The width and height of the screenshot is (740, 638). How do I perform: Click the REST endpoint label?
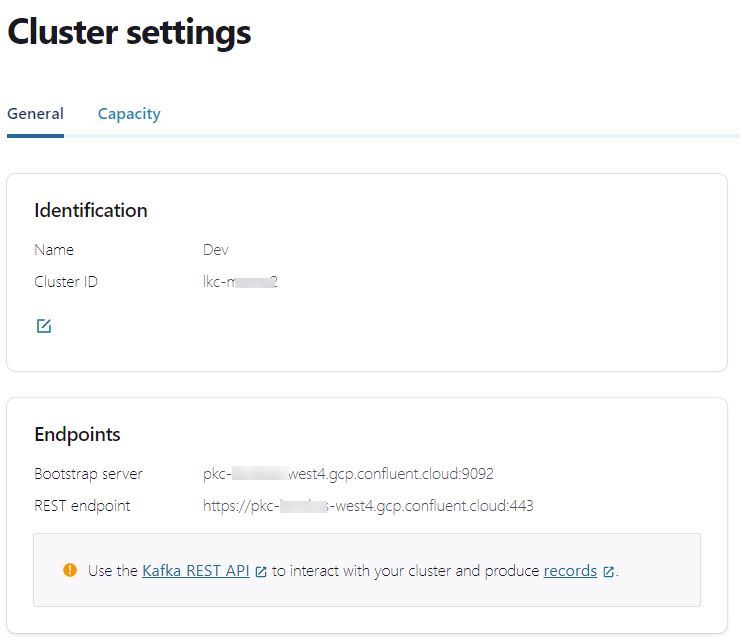82,506
